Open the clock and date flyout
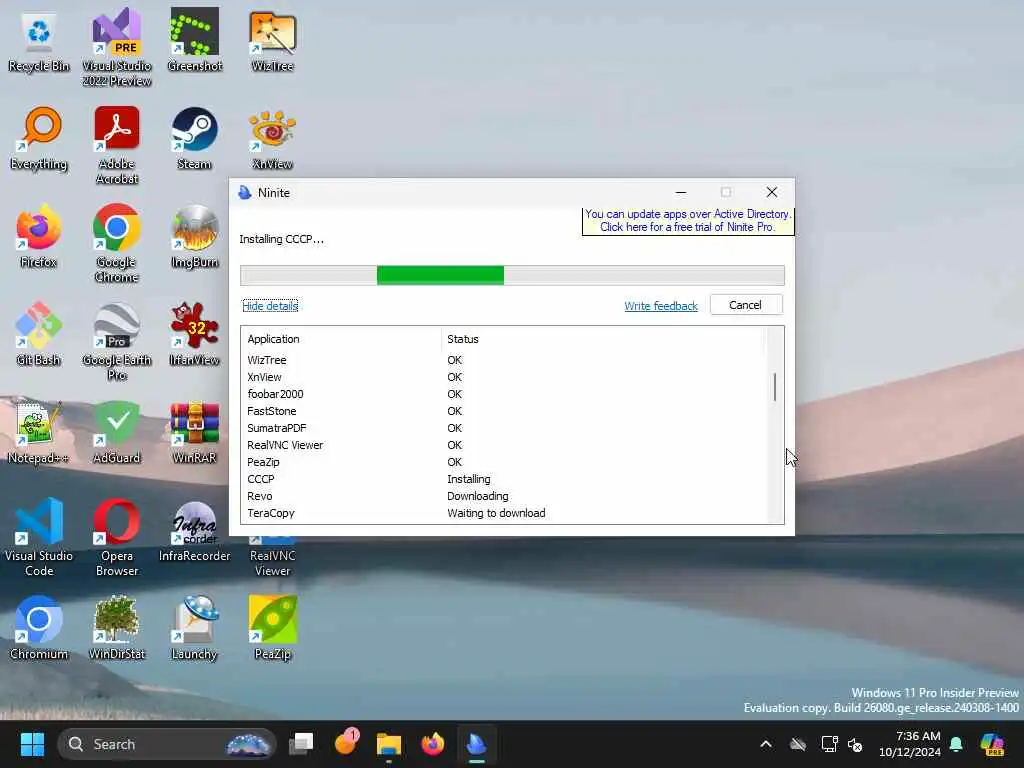The width and height of the screenshot is (1024, 768). [x=910, y=744]
